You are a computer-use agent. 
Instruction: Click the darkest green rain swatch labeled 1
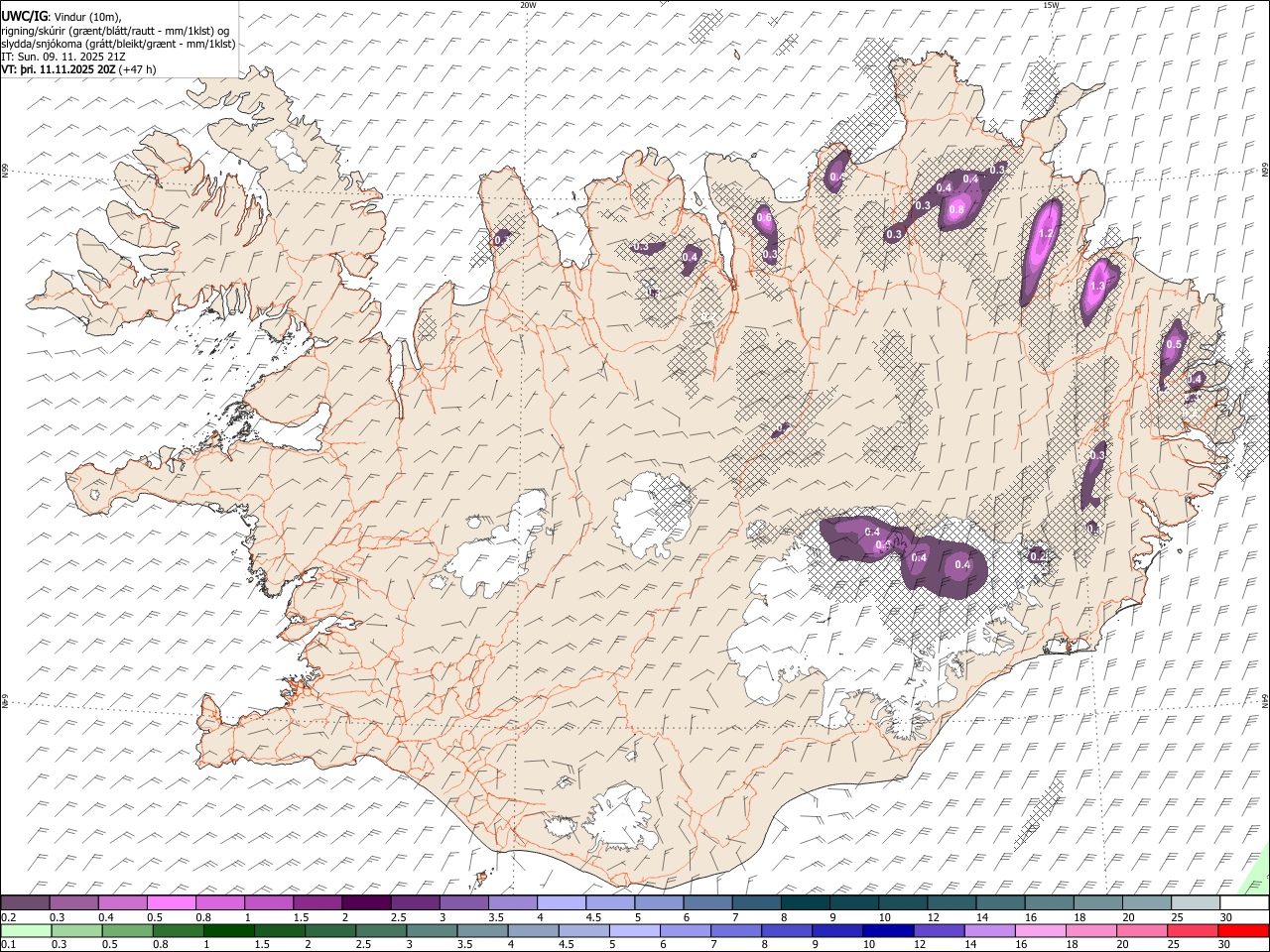[229, 930]
